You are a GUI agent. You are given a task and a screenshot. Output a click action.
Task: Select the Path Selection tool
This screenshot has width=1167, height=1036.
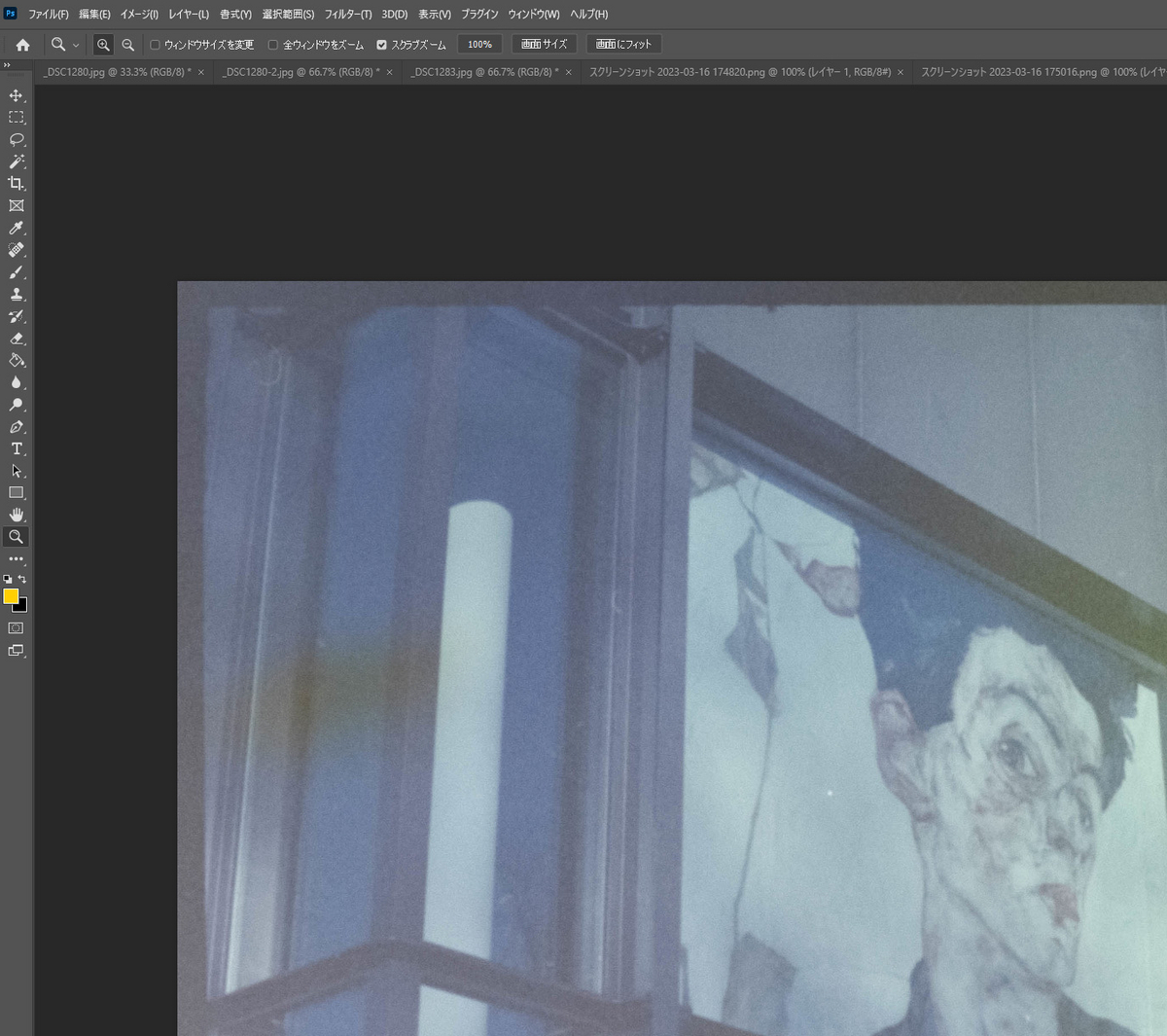point(17,471)
